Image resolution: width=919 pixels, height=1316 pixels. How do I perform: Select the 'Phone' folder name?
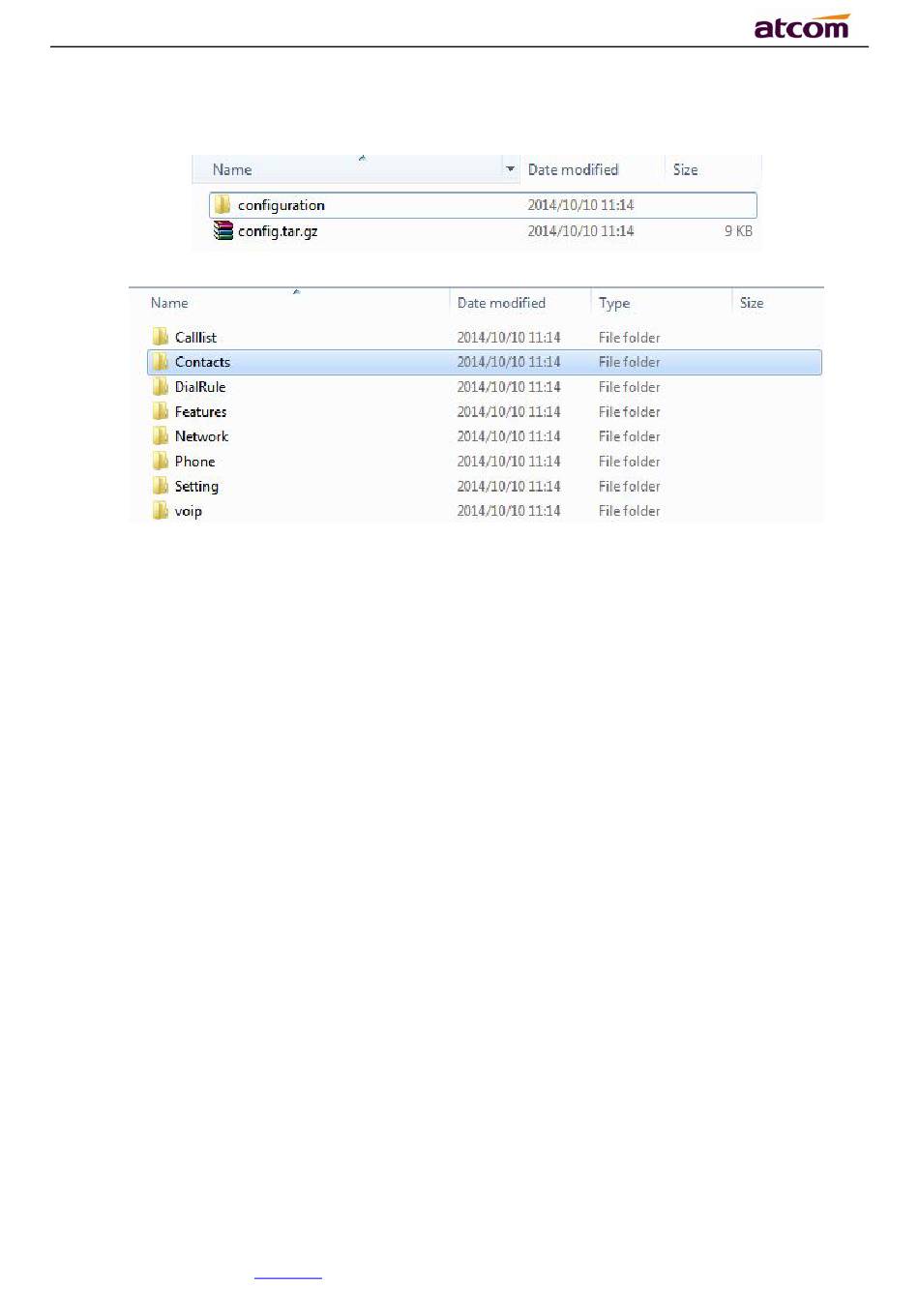(194, 462)
